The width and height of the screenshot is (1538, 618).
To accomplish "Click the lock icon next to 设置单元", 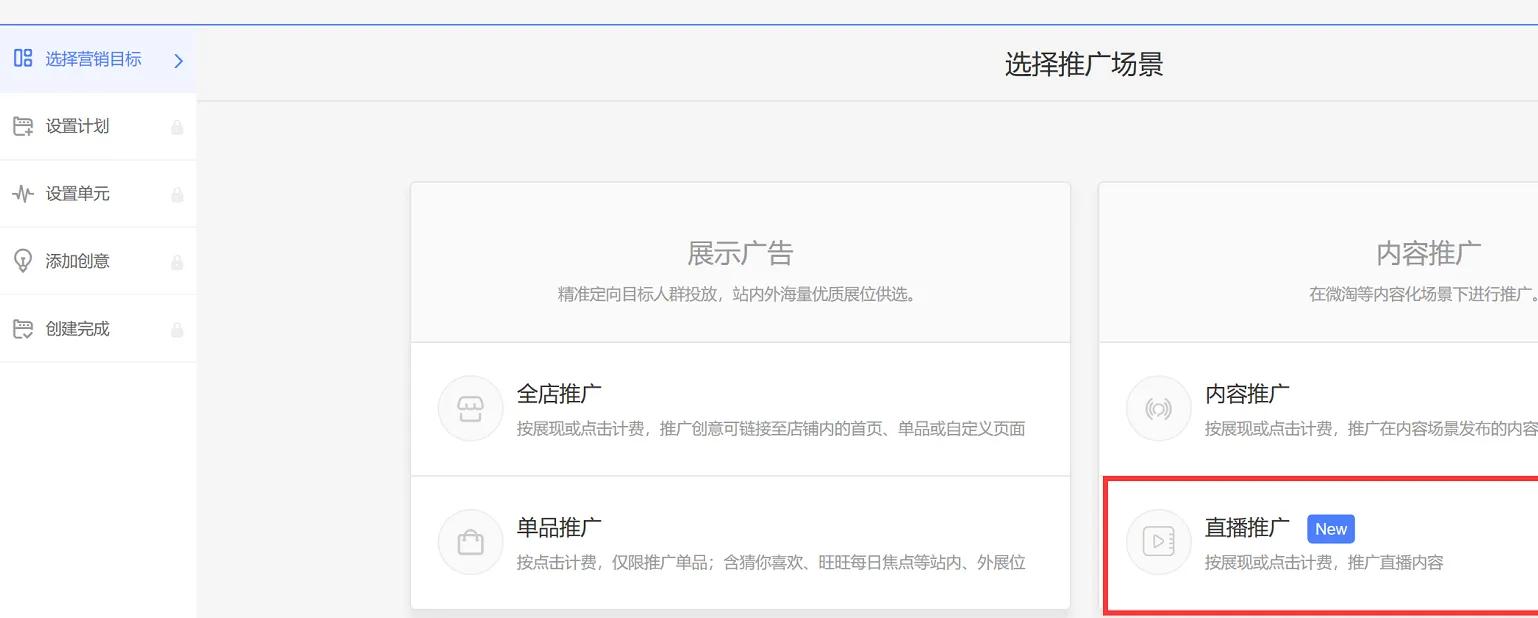I will coord(177,193).
